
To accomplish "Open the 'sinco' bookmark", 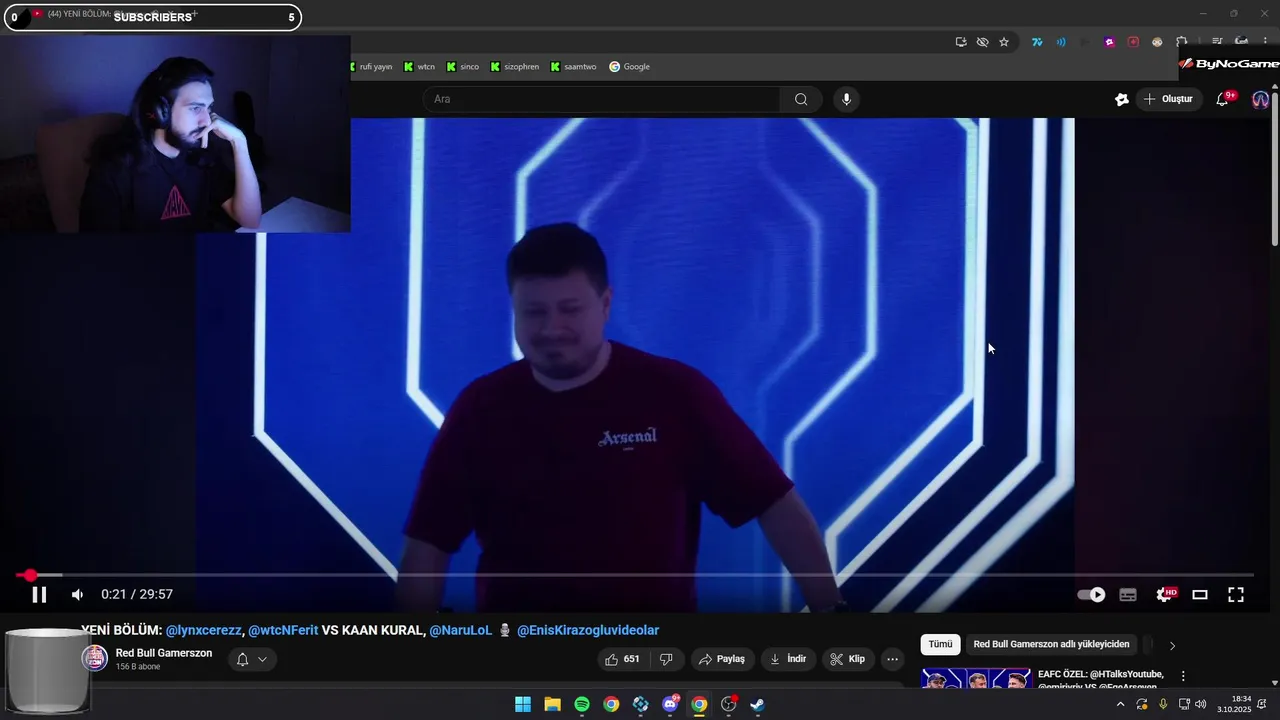I will (x=463, y=67).
